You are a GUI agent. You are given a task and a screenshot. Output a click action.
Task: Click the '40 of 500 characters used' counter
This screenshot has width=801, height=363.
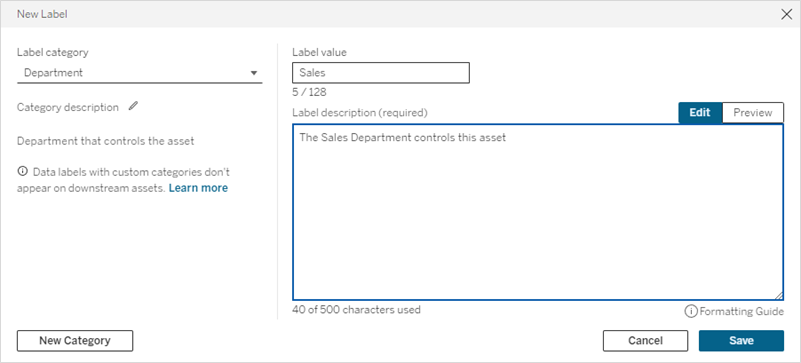pyautogui.click(x=357, y=309)
